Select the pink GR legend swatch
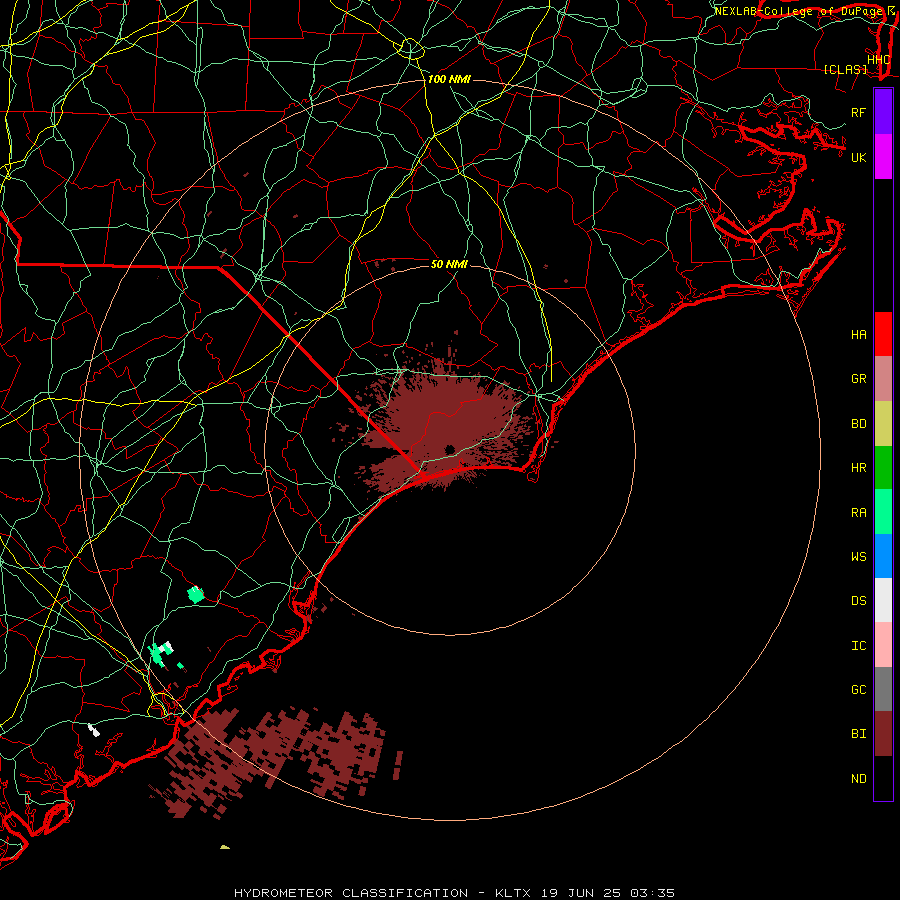This screenshot has width=900, height=900. pyautogui.click(x=883, y=379)
